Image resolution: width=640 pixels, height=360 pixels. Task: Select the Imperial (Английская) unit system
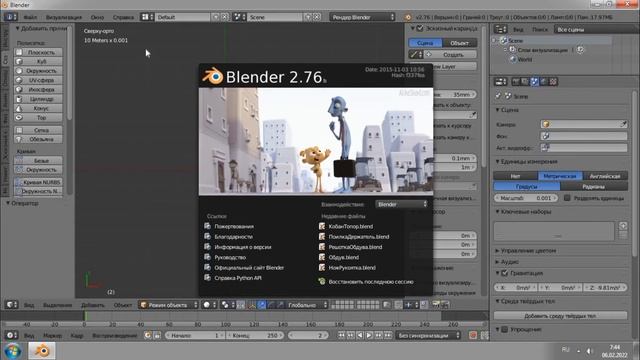pos(605,176)
